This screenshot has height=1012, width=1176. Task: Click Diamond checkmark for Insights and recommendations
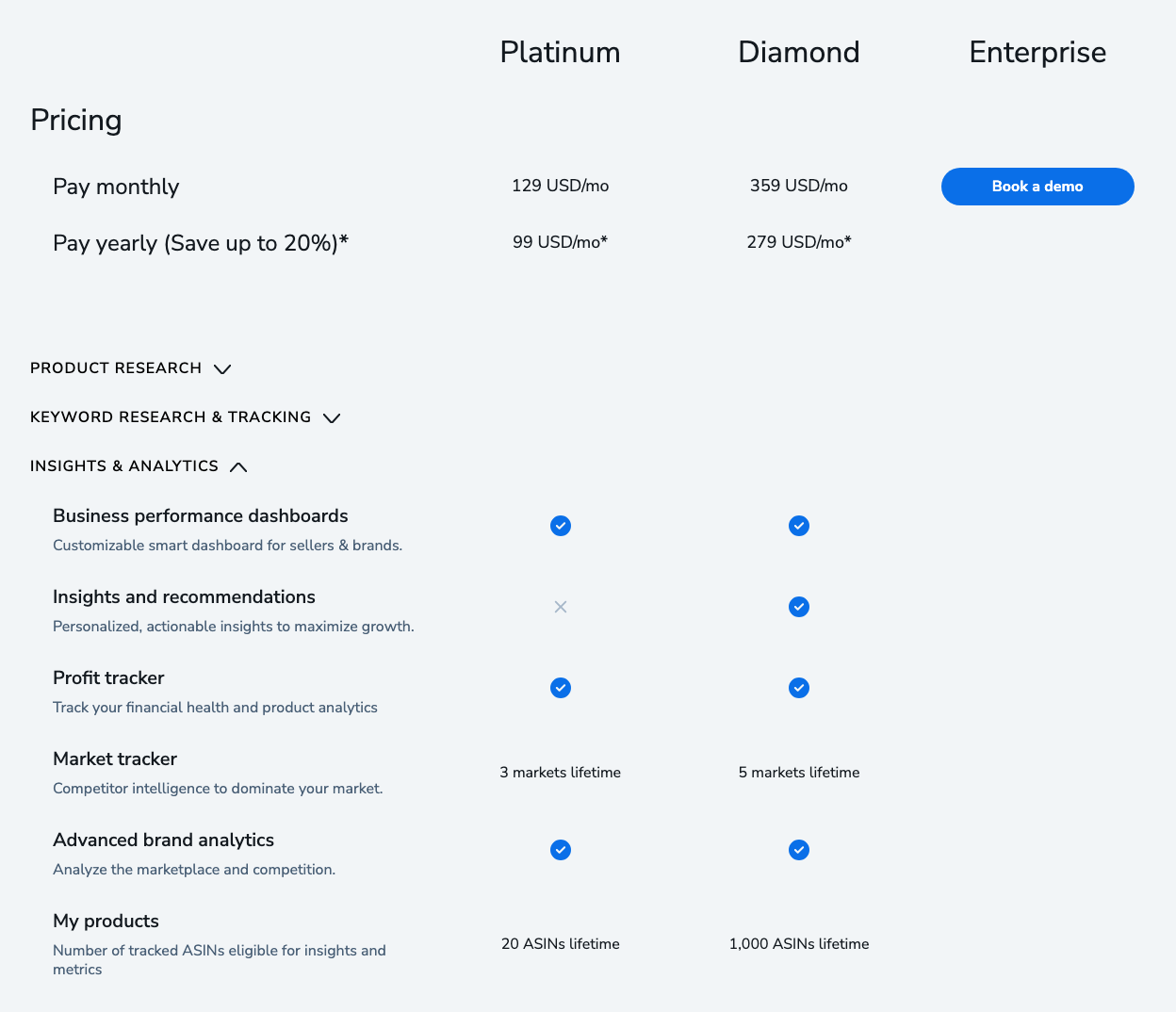(x=799, y=607)
